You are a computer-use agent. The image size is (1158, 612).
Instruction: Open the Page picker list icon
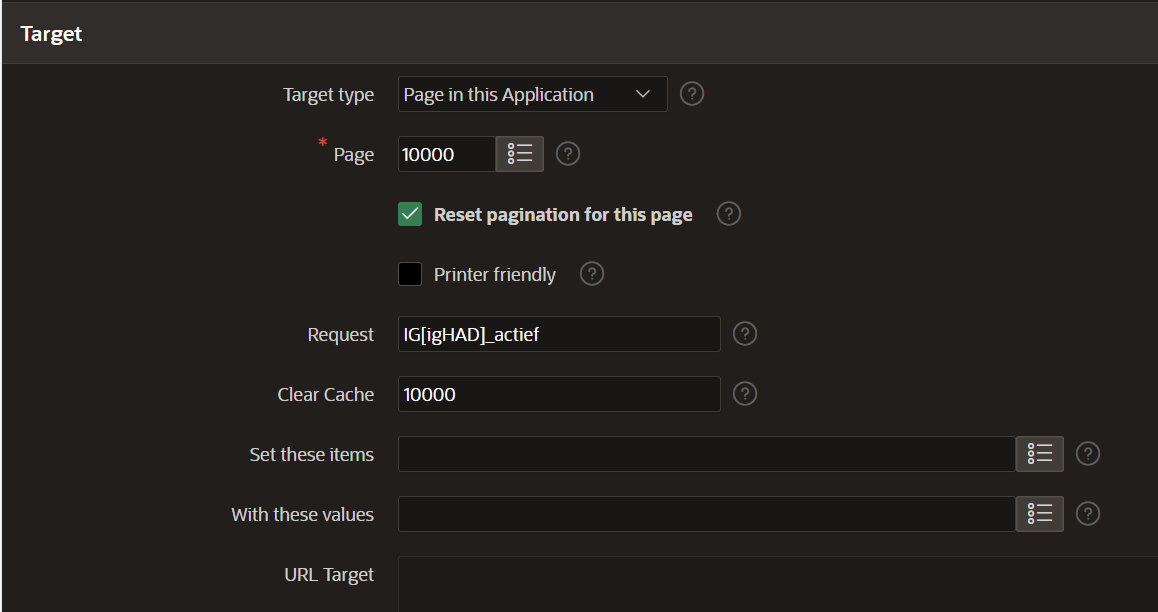[519, 153]
